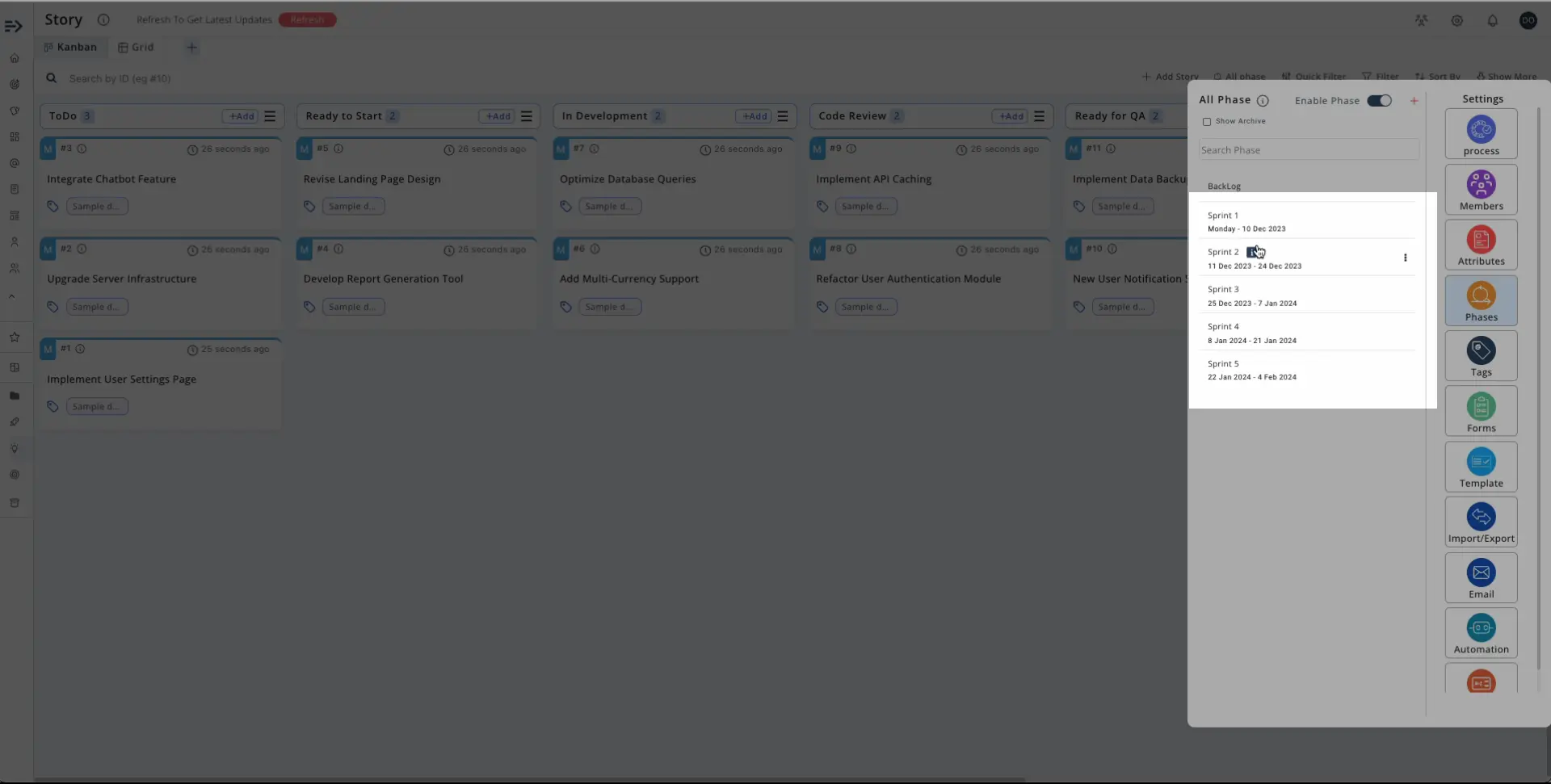The width and height of the screenshot is (1551, 784).
Task: Open the Tags settings
Action: click(1481, 356)
